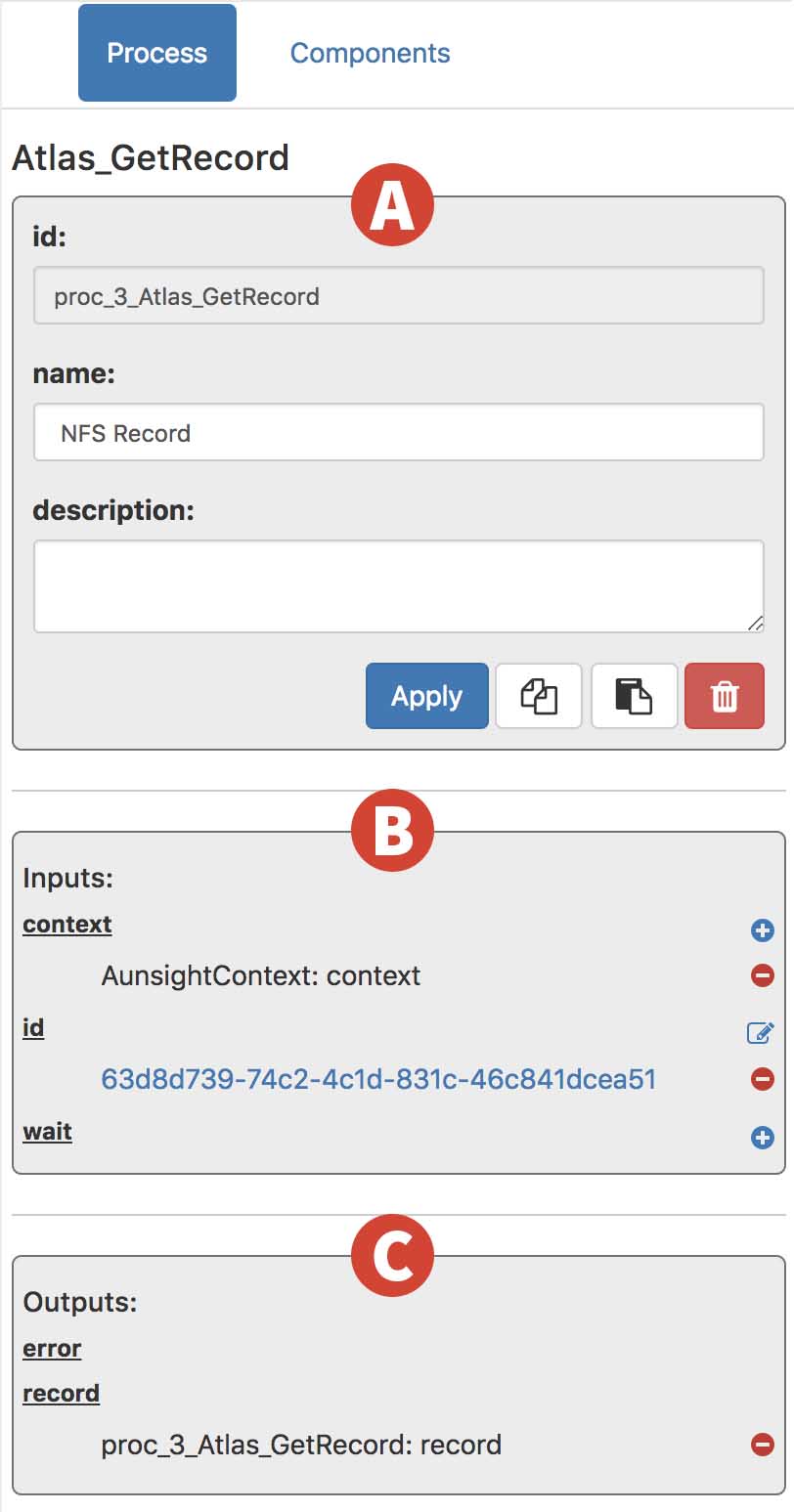The image size is (794, 1512).
Task: Remove the 63d8d739 id value
Action: point(763,1079)
